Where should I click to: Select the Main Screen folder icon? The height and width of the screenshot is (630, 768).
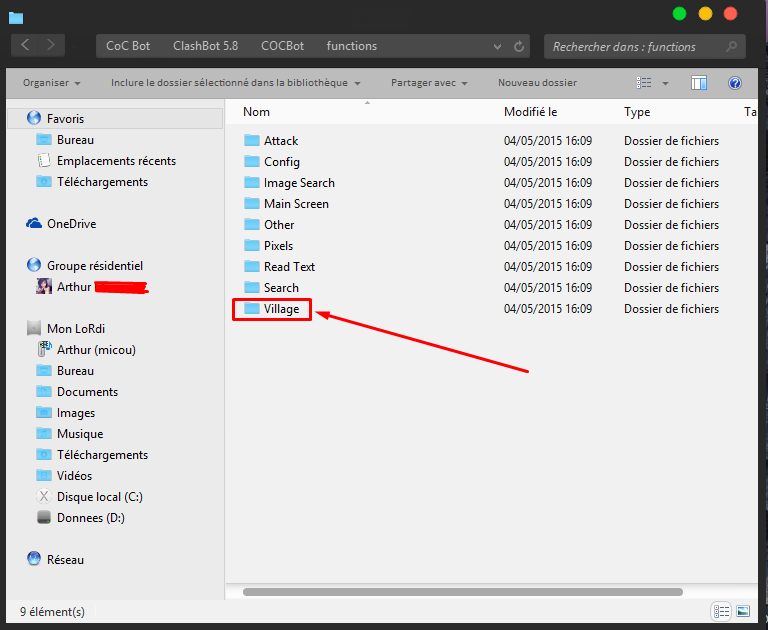(252, 203)
